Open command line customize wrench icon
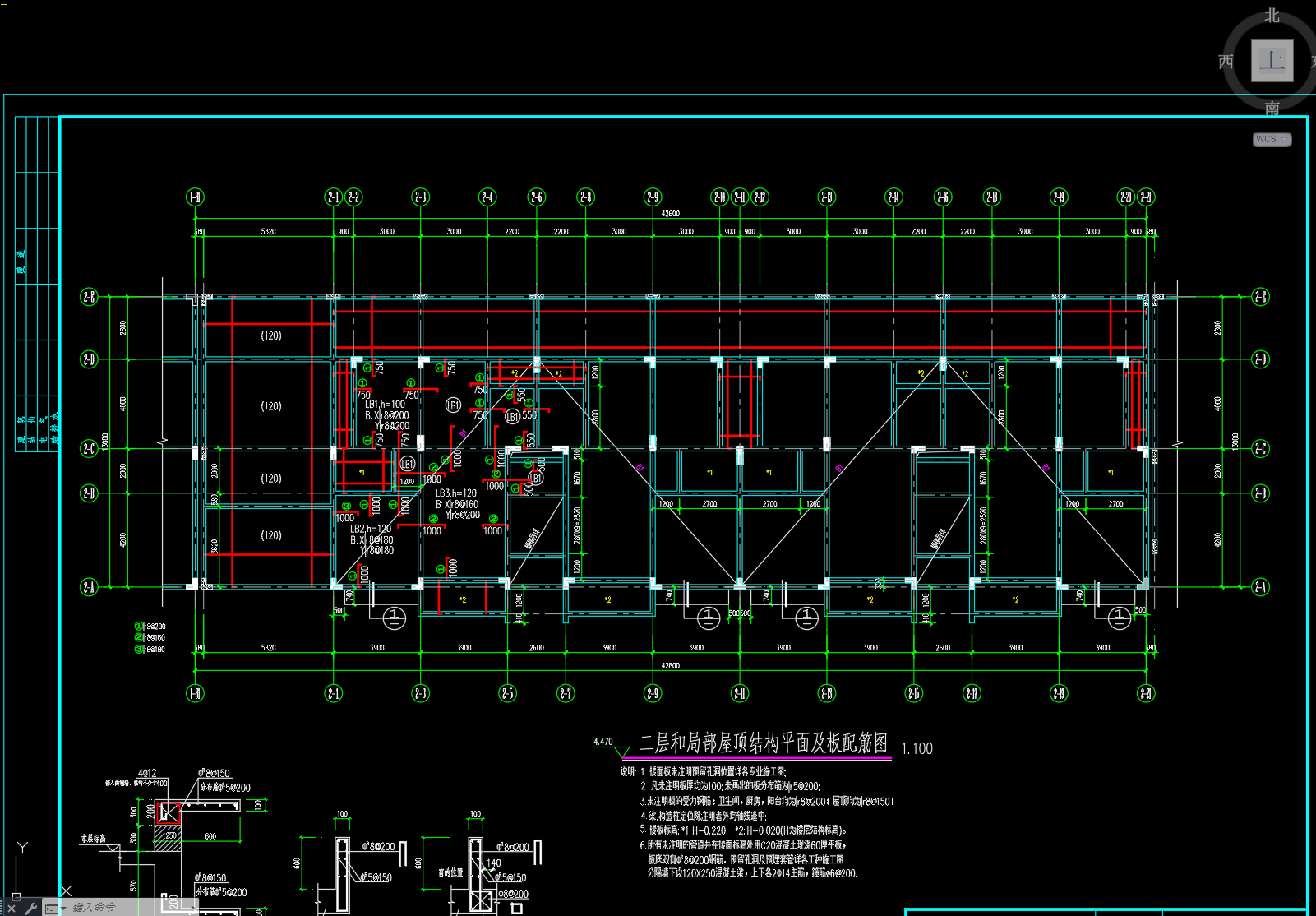The width and height of the screenshot is (1316, 916). pos(30,908)
